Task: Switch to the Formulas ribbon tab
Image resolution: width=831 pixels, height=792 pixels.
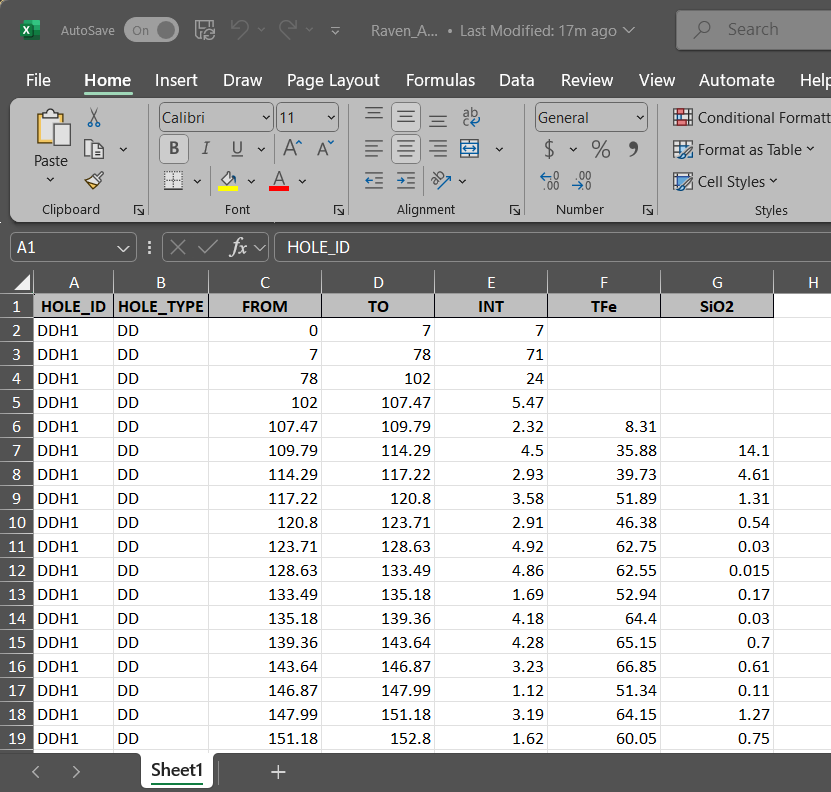Action: click(x=440, y=80)
